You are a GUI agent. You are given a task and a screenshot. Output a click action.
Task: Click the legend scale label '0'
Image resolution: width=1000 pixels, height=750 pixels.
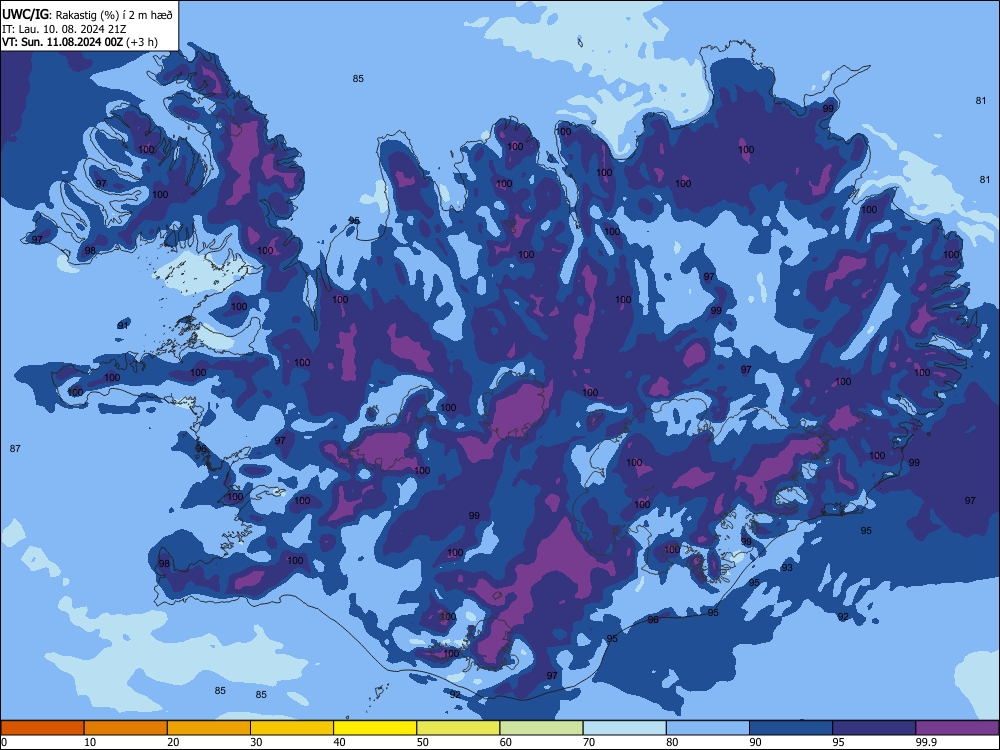(x=4, y=742)
